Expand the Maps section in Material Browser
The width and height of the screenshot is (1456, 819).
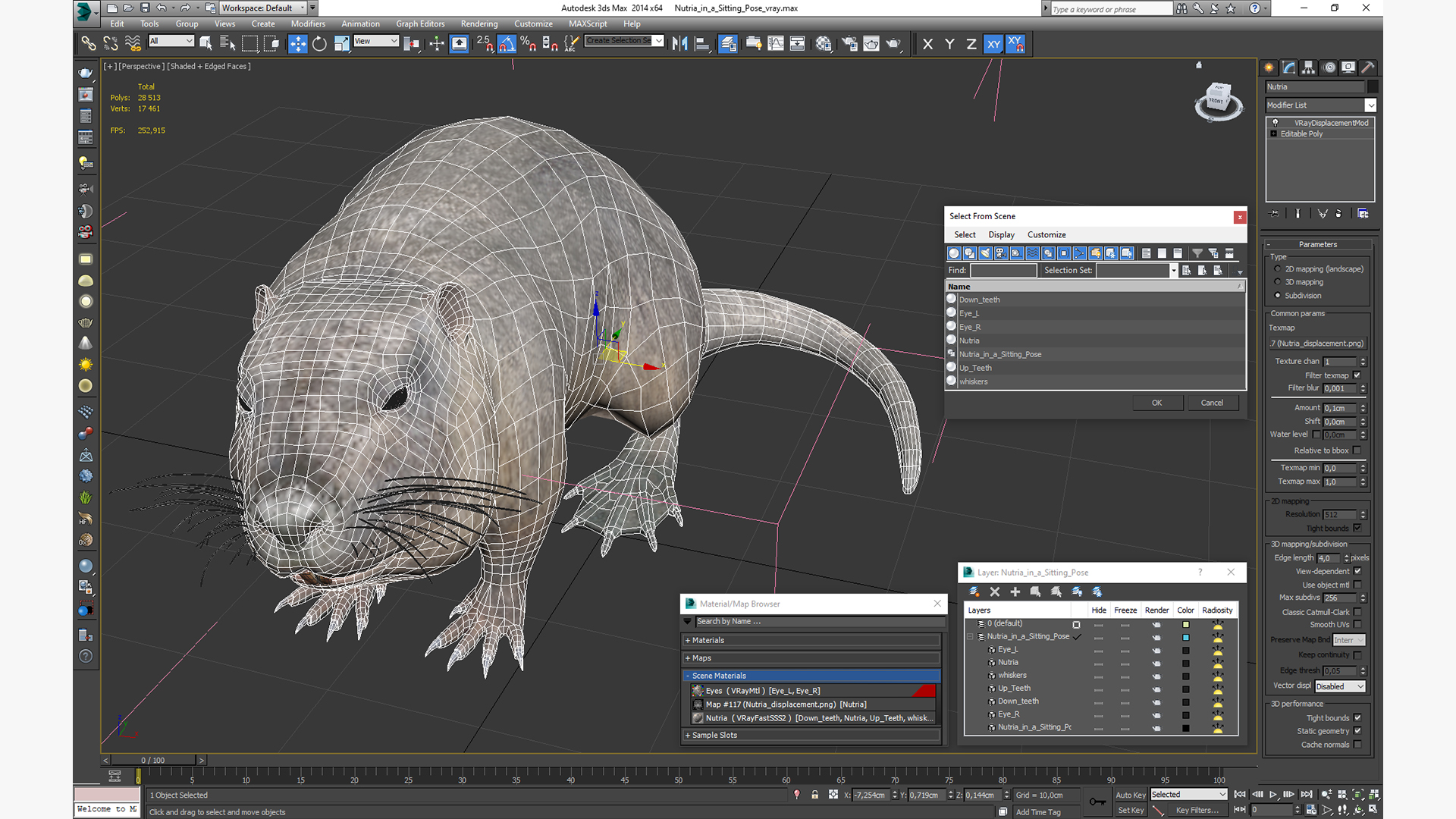(x=811, y=658)
